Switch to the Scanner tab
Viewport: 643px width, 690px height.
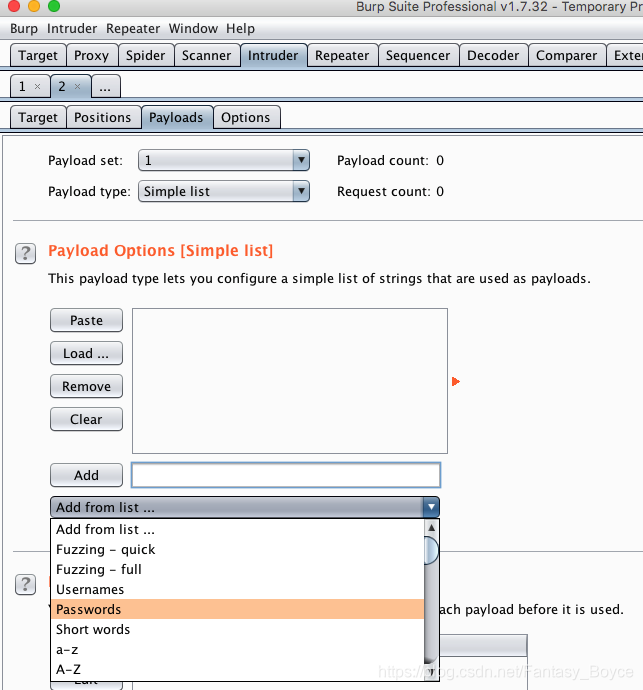206,55
